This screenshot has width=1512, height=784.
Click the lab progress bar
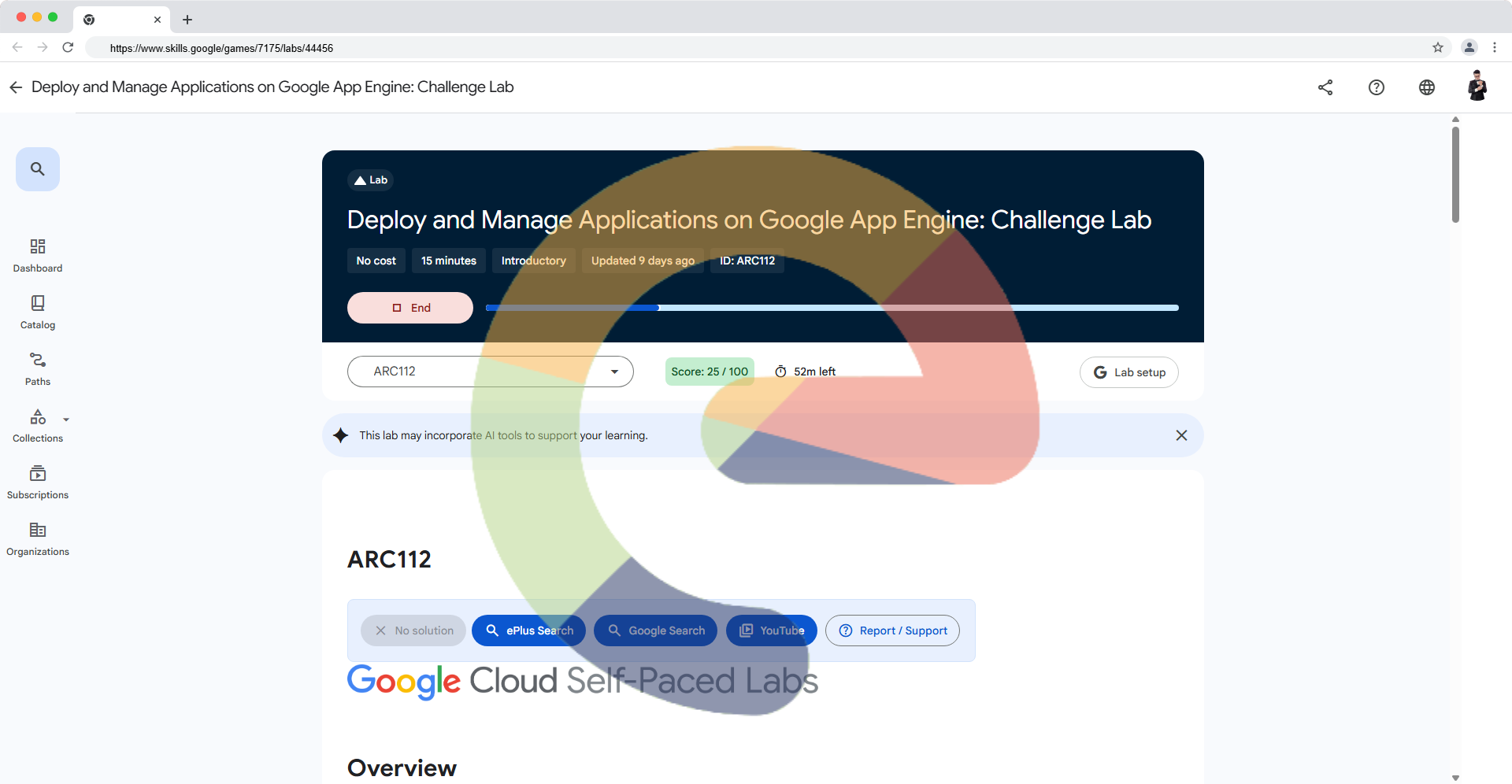coord(832,308)
